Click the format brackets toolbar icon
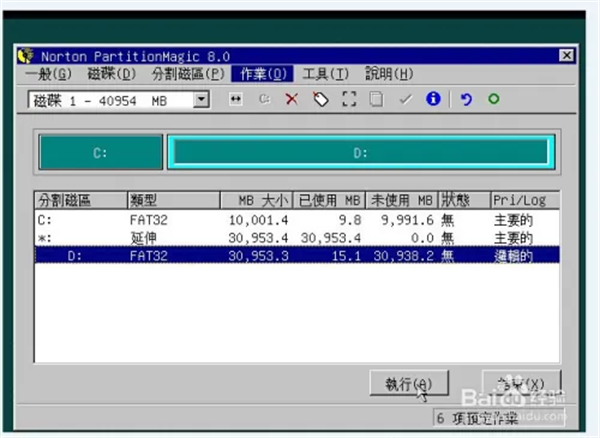Image resolution: width=600 pixels, height=438 pixels. [x=349, y=99]
